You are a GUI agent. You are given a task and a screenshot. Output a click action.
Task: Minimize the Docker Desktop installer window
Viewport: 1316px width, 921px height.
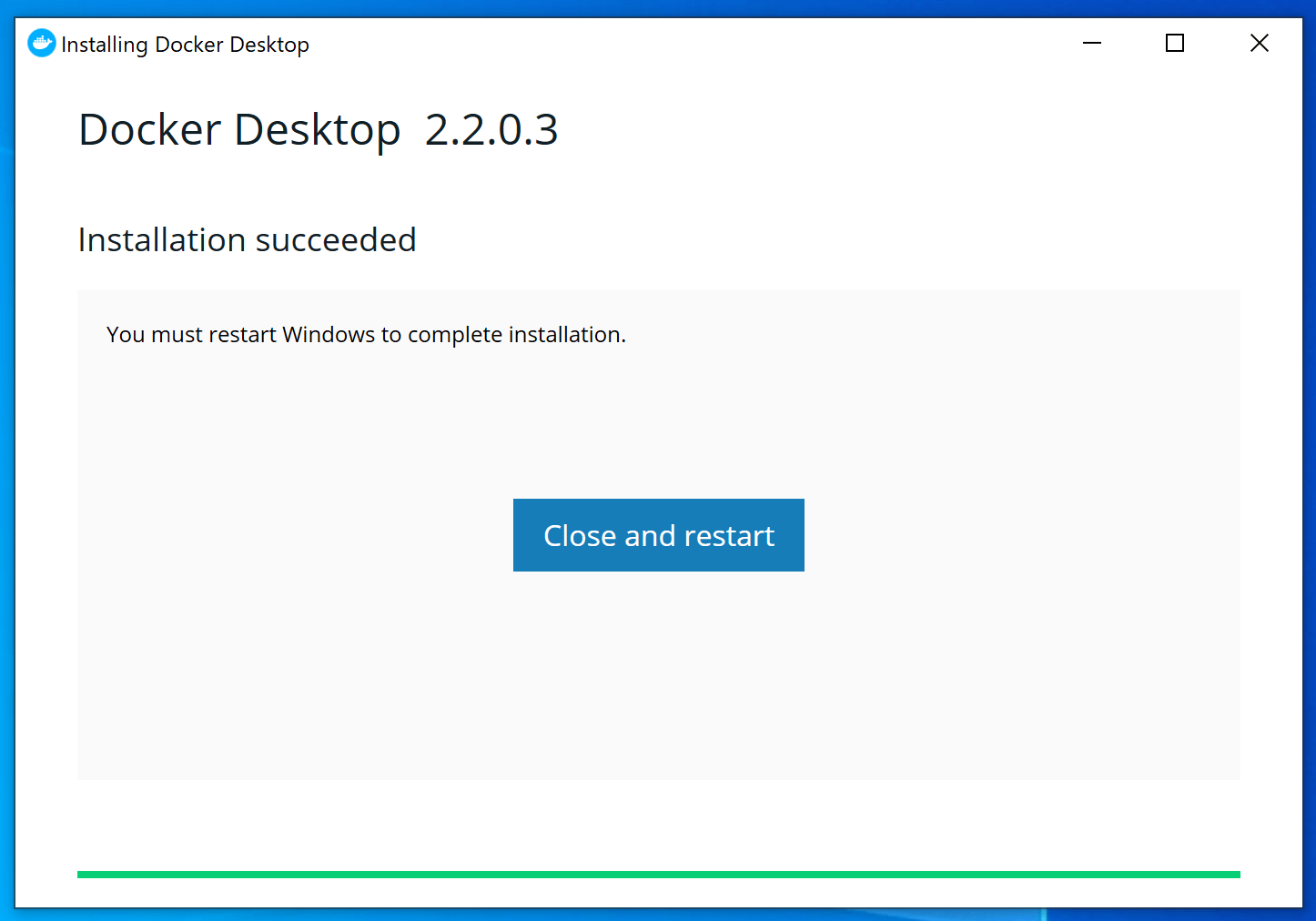(x=1092, y=43)
